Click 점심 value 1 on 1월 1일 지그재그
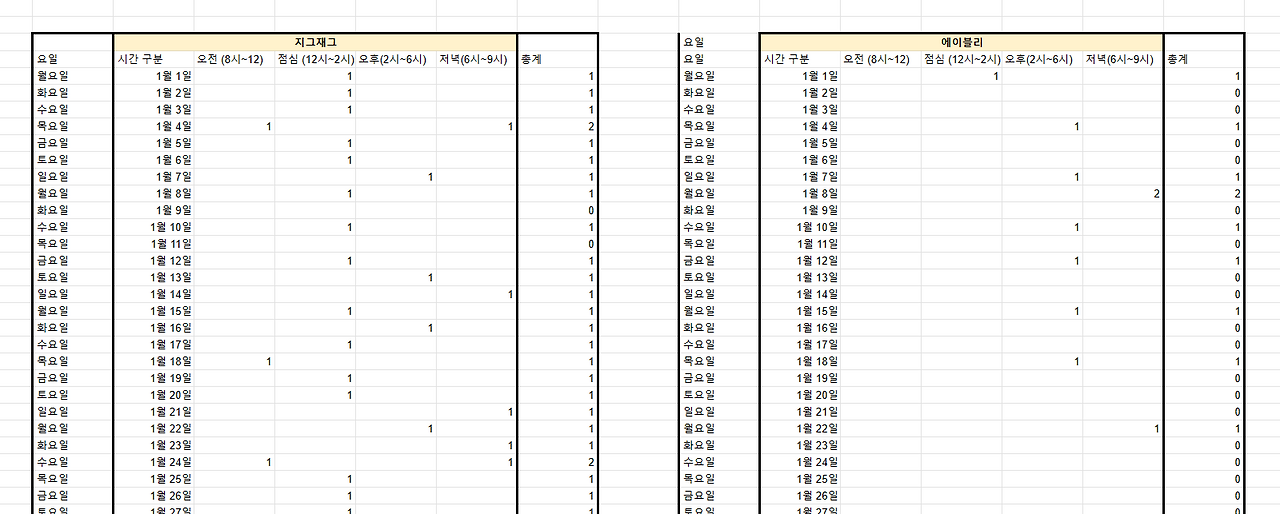Viewport: 1280px width, 514px height. (350, 76)
